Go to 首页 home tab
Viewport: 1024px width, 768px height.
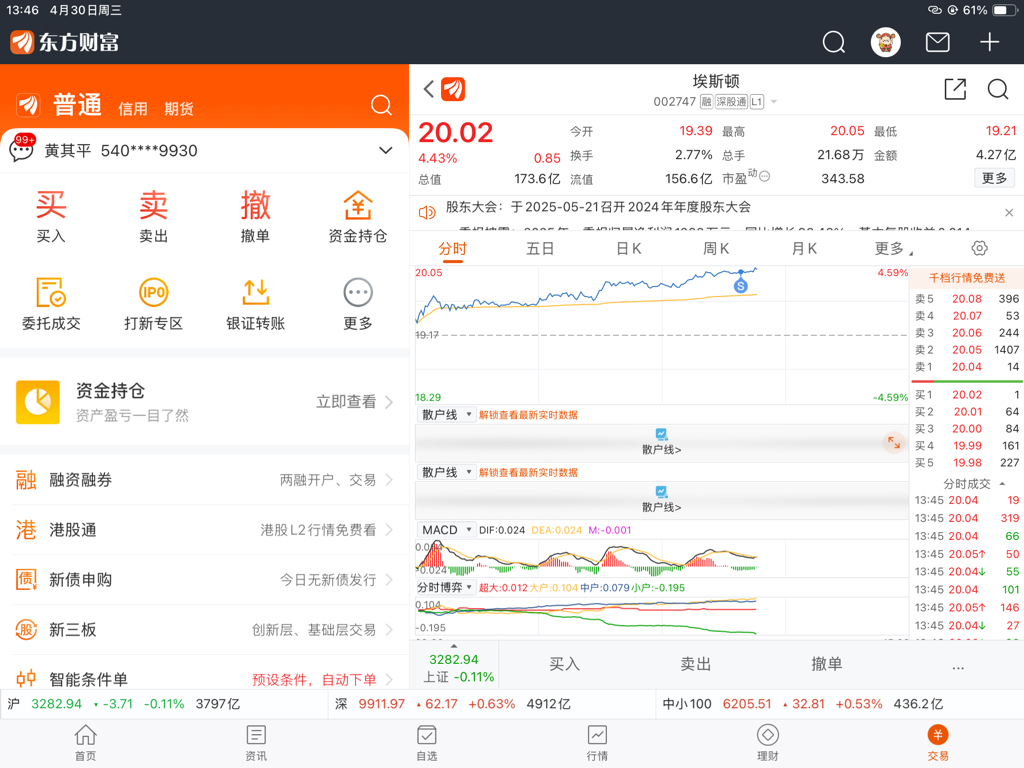pos(86,743)
